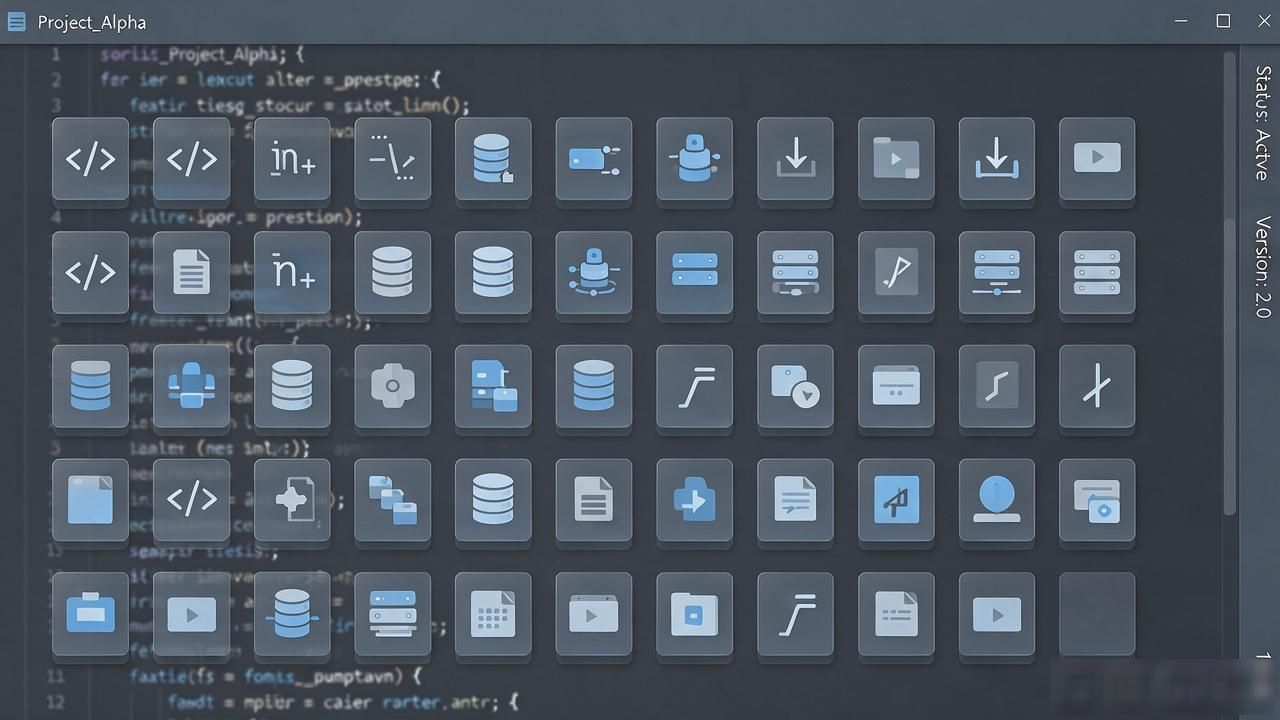Click the blue briefcase icon

(90, 613)
